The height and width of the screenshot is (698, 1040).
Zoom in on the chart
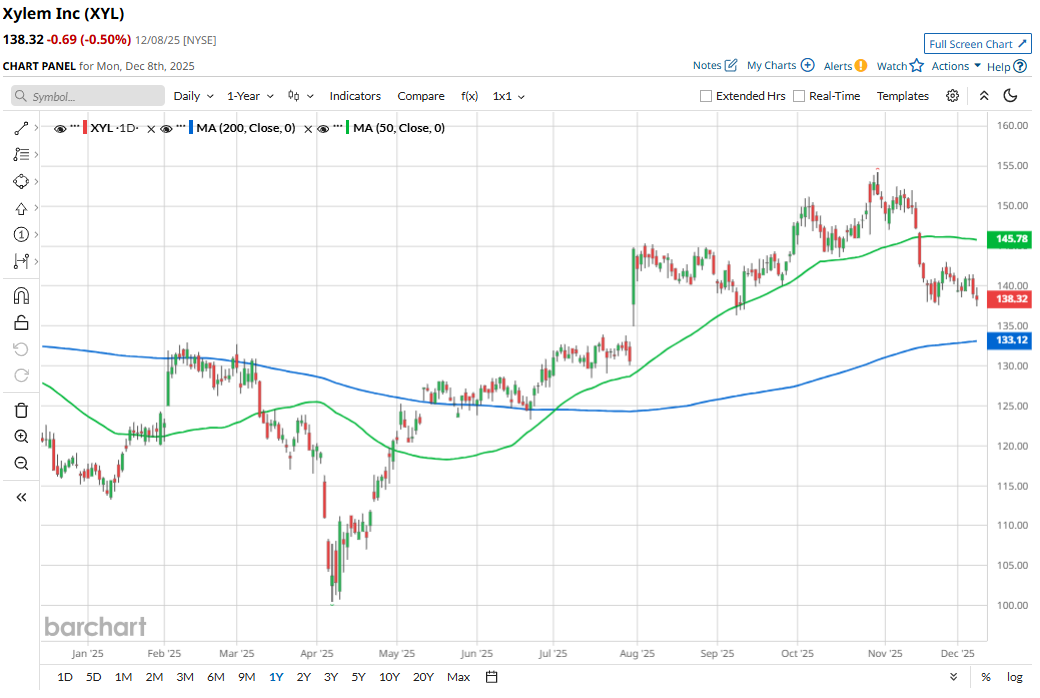pyautogui.click(x=21, y=437)
